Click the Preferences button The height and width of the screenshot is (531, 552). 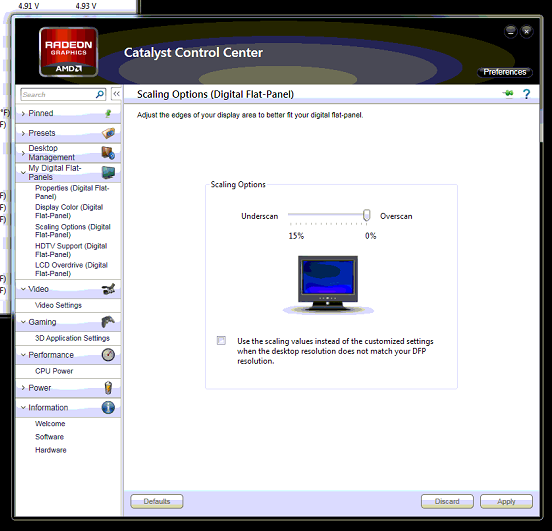(x=505, y=72)
